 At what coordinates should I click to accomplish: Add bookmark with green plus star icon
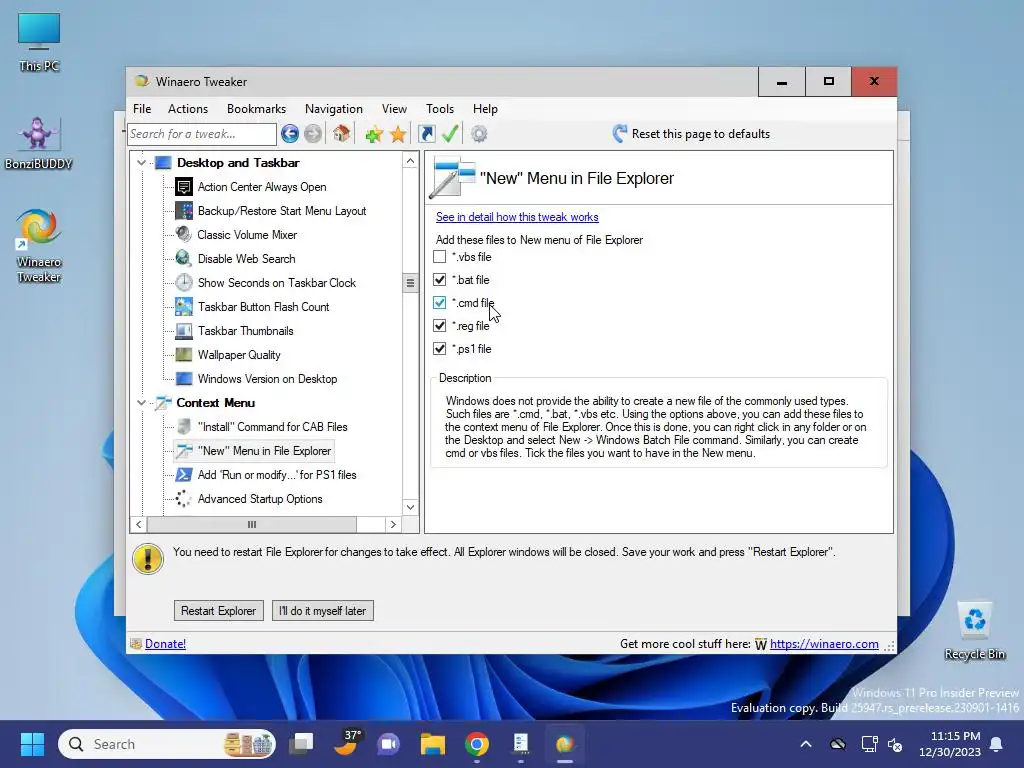tap(374, 135)
